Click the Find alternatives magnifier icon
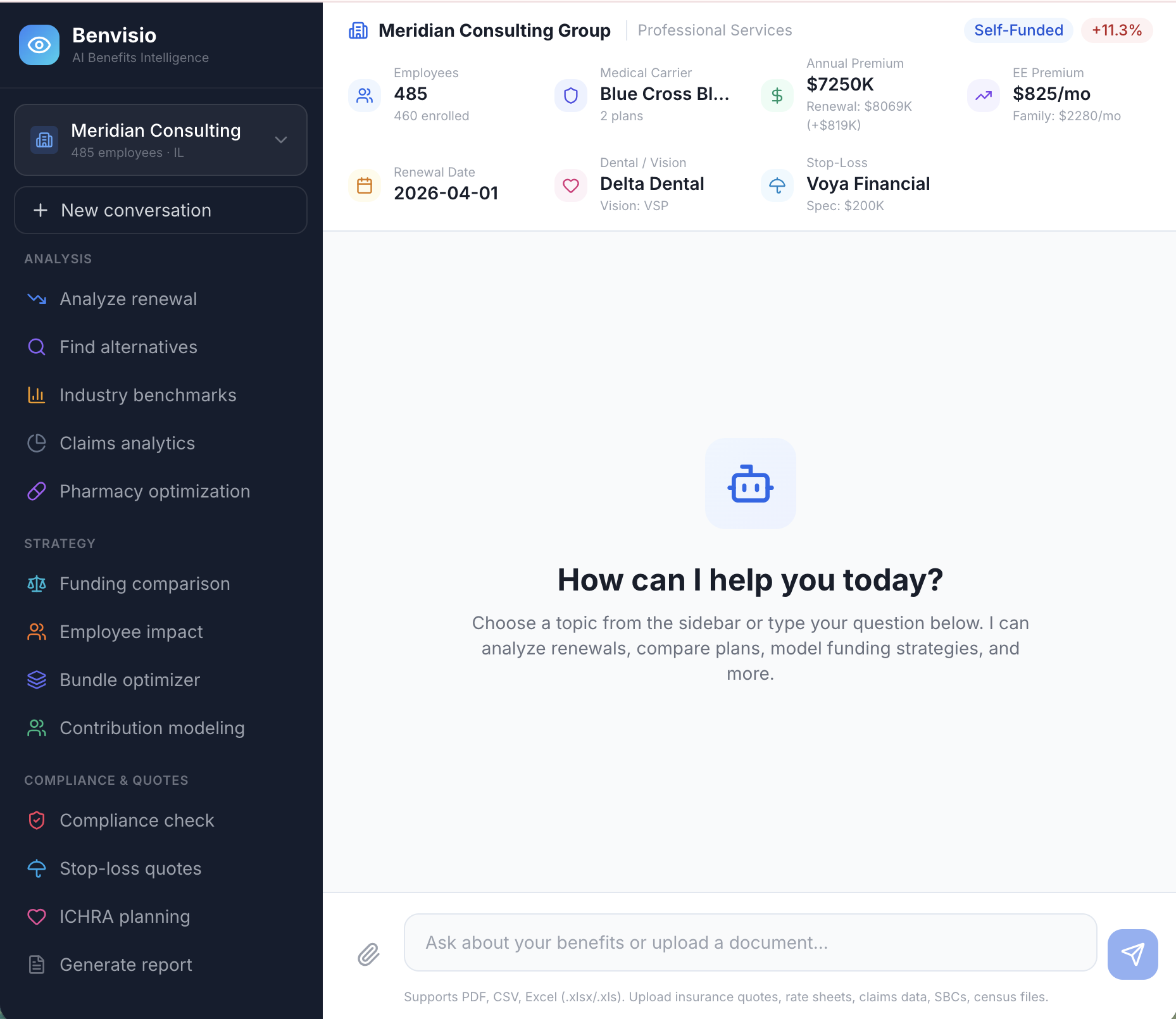 click(37, 347)
